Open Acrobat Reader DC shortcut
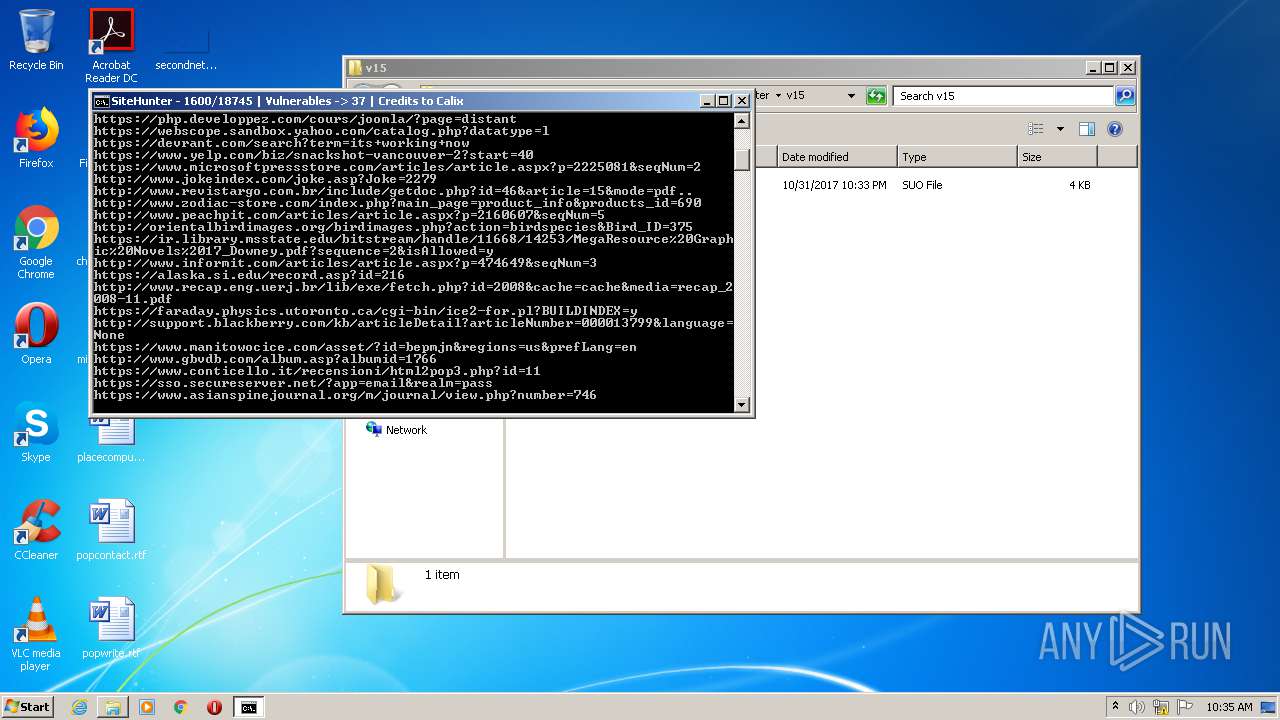 (x=111, y=46)
